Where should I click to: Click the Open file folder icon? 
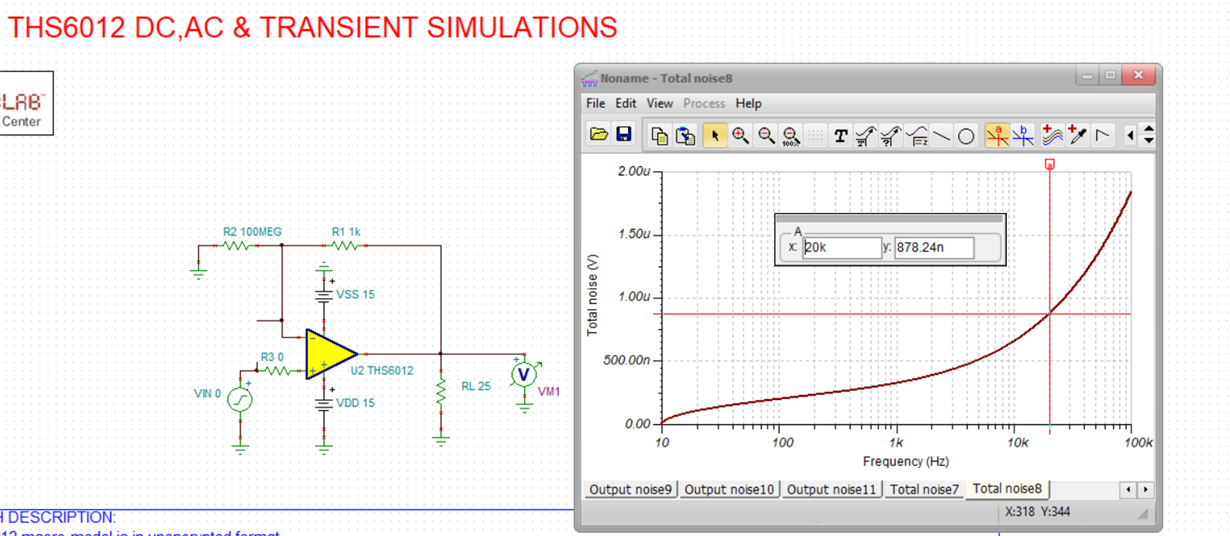(x=599, y=135)
